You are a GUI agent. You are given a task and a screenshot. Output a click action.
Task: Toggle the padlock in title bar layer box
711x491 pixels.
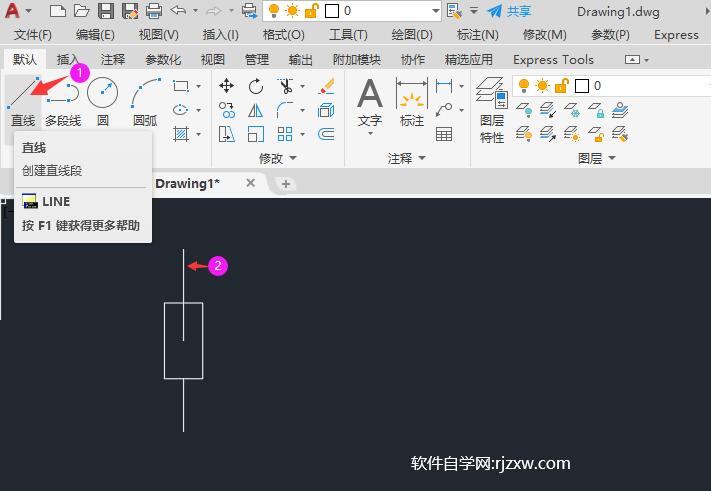click(311, 10)
